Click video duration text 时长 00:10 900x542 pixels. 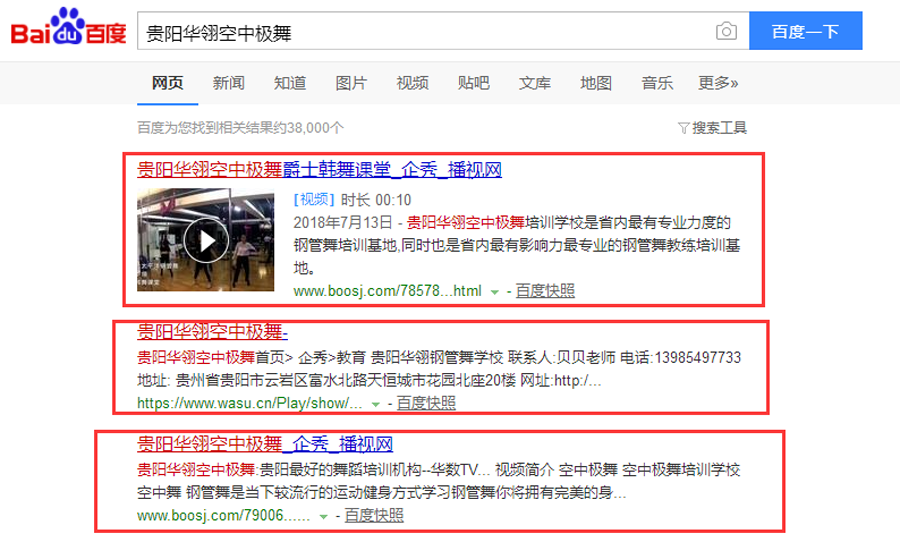[376, 200]
